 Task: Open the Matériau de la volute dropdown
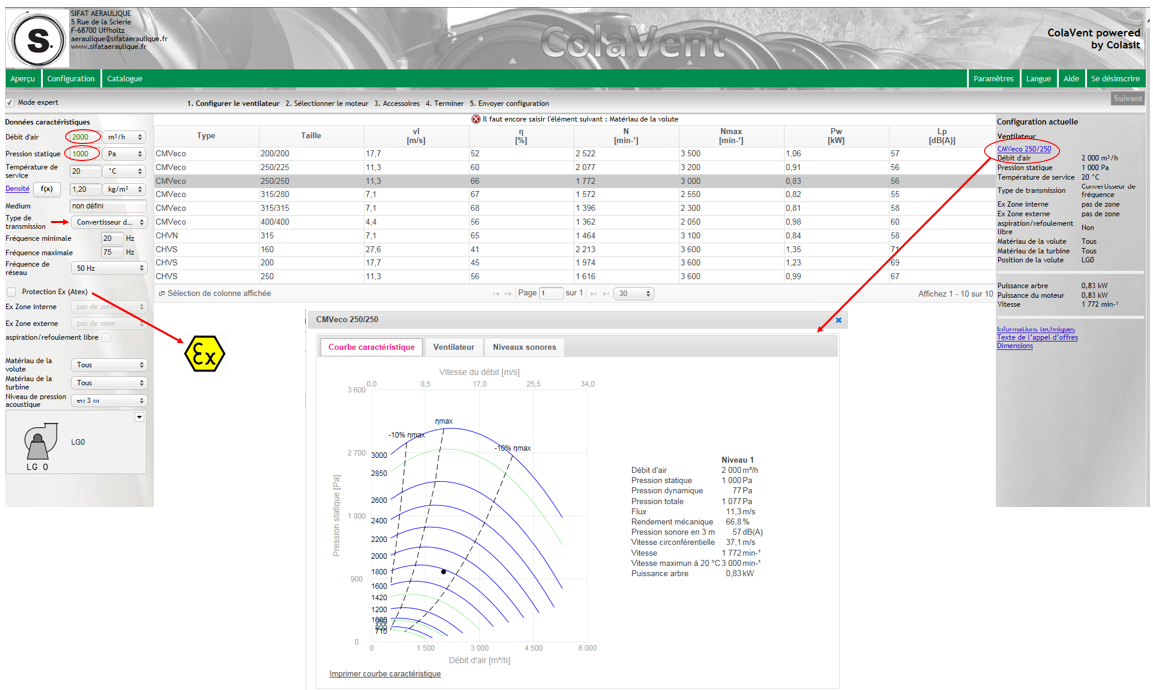[109, 365]
